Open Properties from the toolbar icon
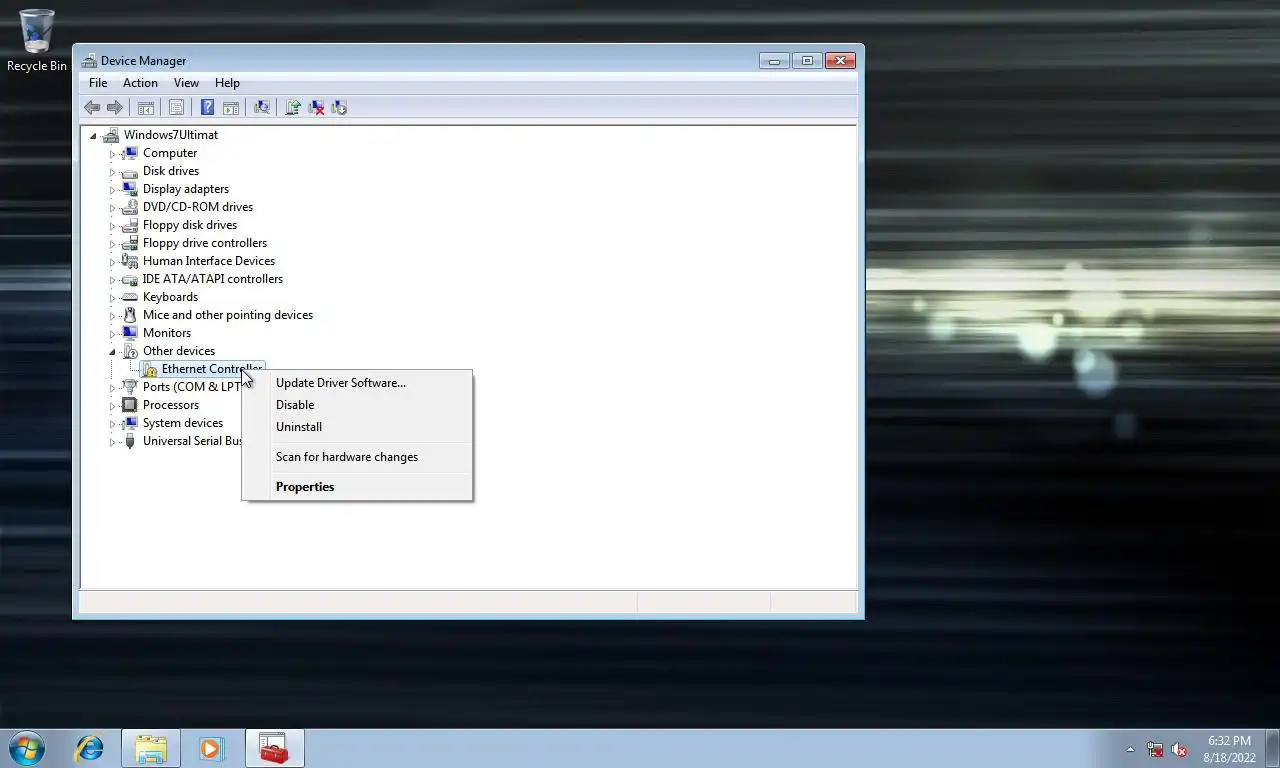This screenshot has height=768, width=1280. pyautogui.click(x=176, y=107)
